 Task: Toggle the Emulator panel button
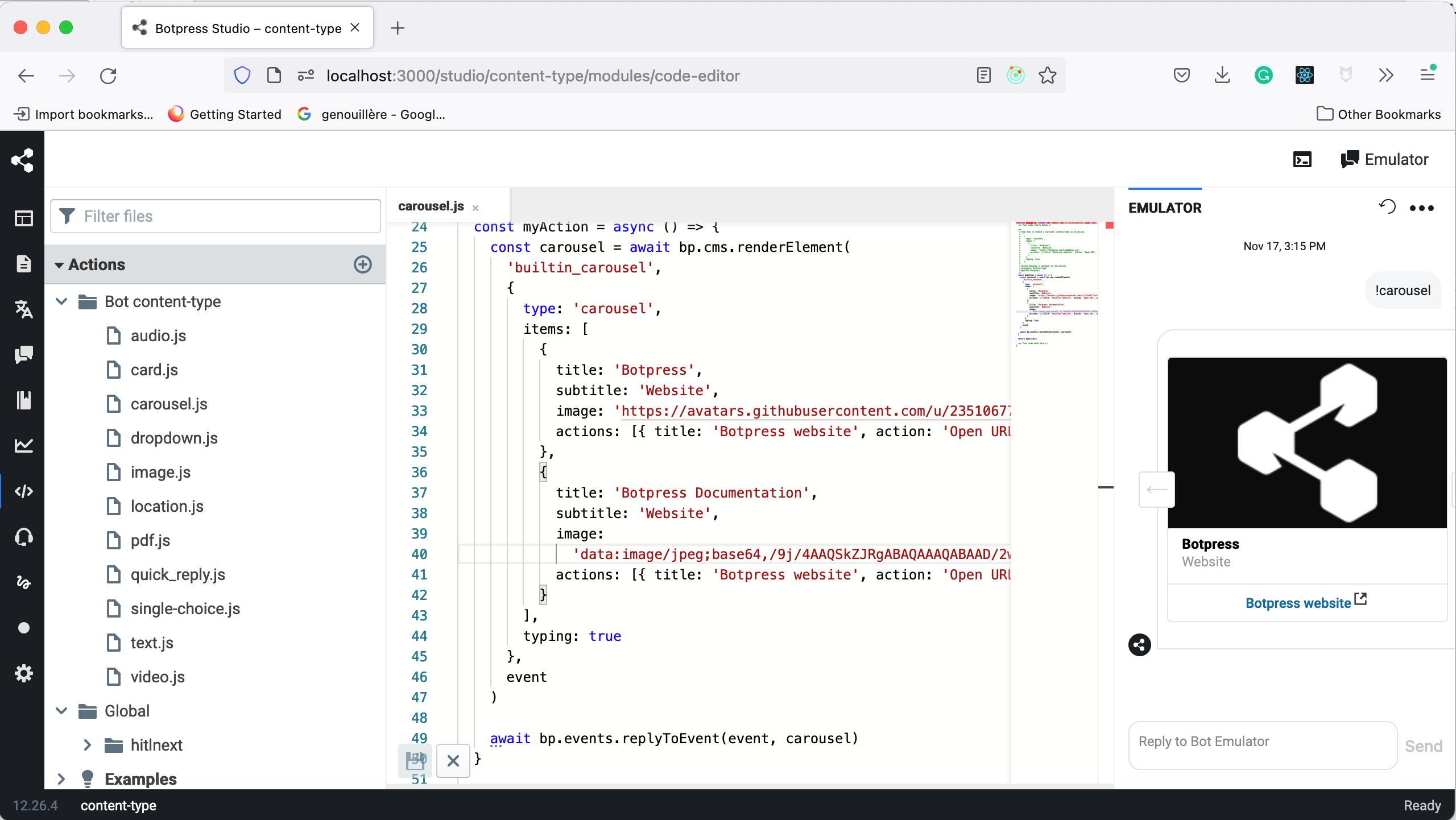[x=1384, y=160]
